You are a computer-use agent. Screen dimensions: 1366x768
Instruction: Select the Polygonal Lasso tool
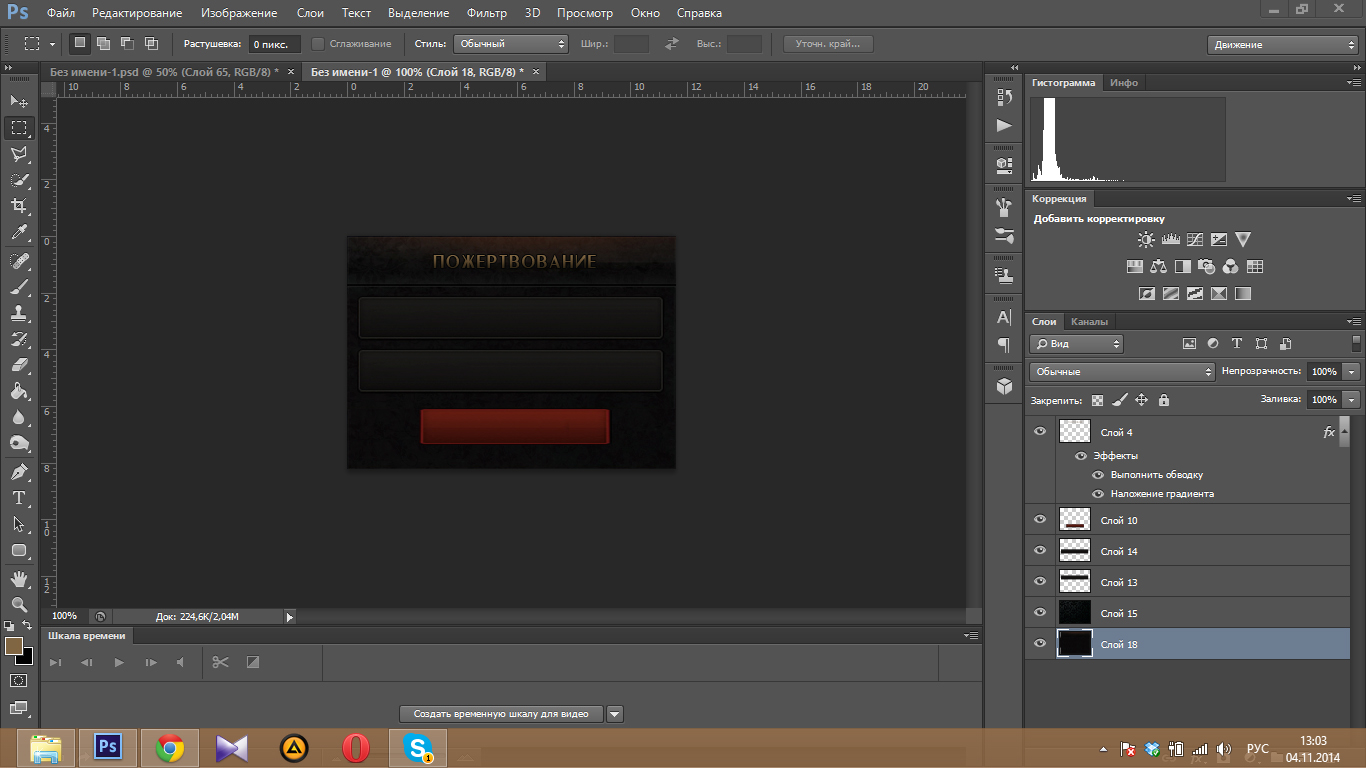[19, 154]
